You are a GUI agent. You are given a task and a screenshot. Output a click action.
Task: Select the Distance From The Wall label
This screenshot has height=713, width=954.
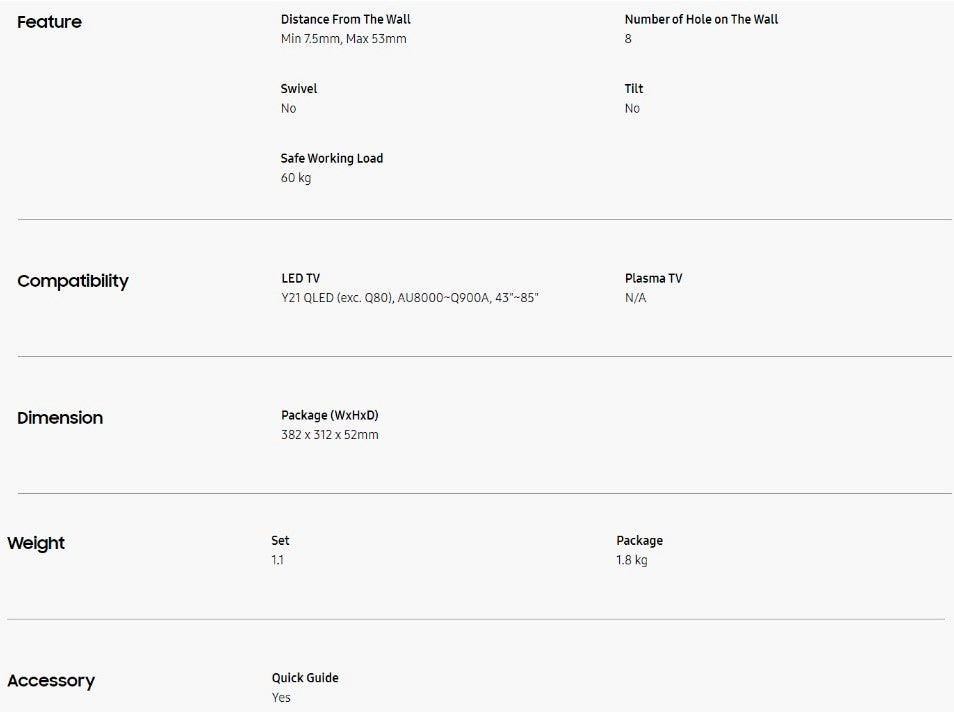(x=345, y=19)
